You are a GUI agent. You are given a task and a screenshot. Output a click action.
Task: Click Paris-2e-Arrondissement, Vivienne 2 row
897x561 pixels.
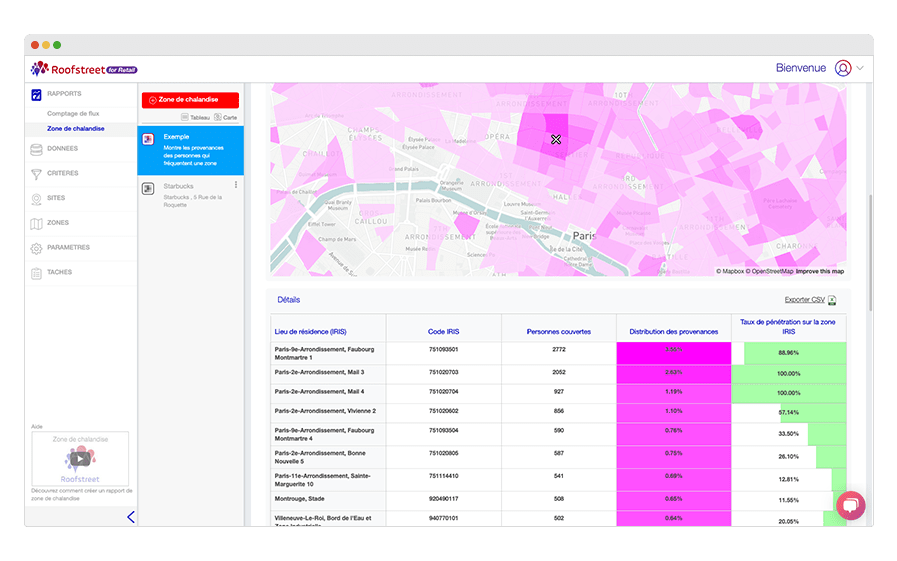(326, 411)
